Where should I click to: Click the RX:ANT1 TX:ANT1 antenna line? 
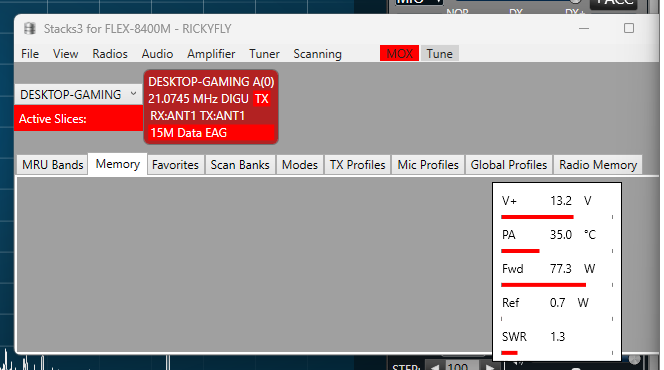197,116
